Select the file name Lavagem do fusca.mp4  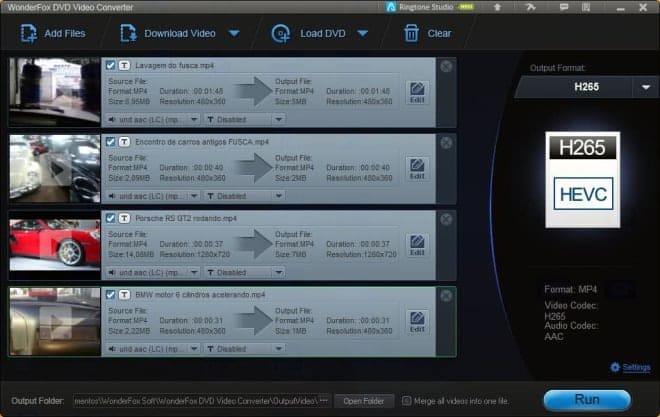[x=175, y=66]
